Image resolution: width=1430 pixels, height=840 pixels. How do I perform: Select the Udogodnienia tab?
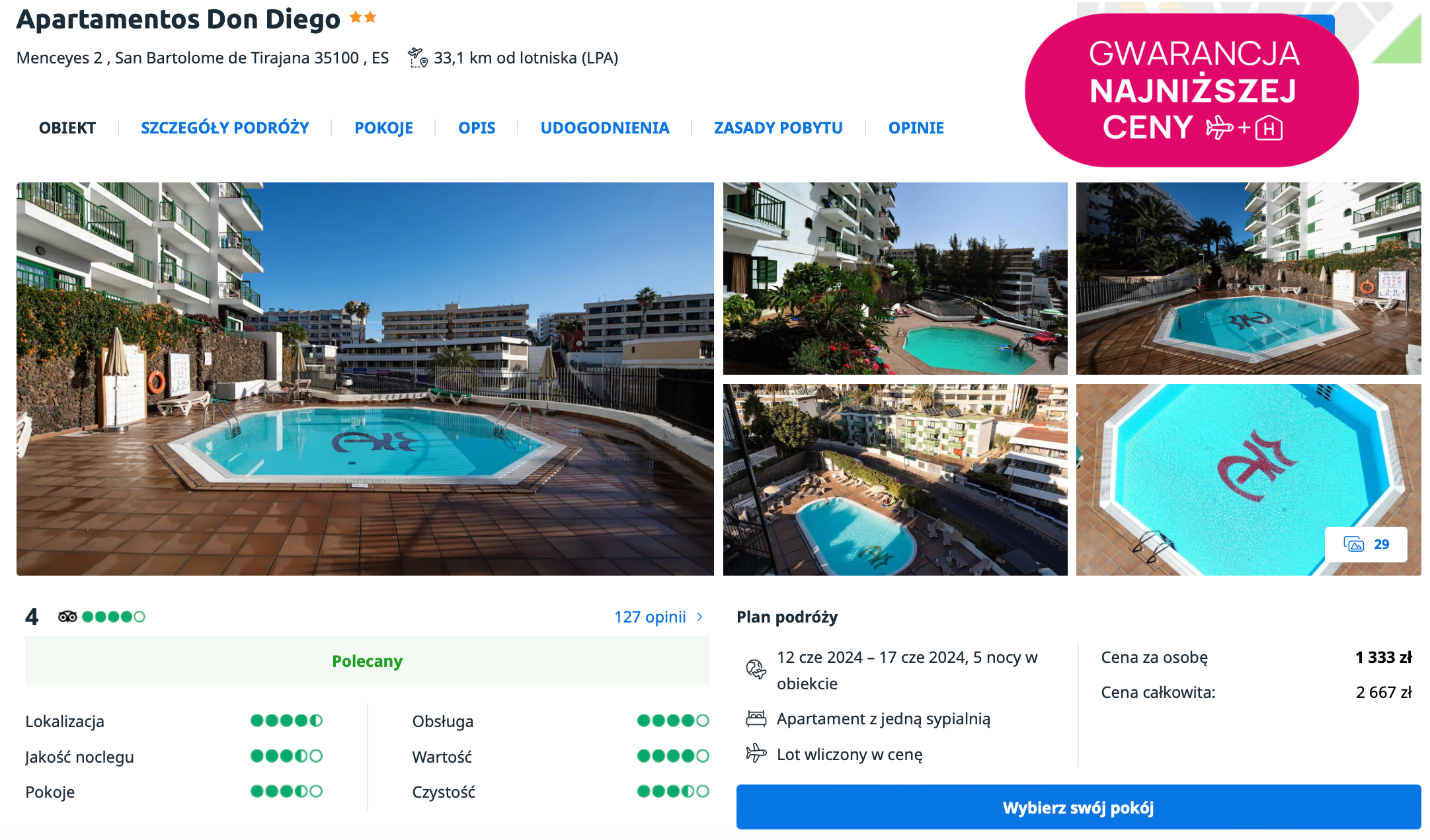(604, 128)
